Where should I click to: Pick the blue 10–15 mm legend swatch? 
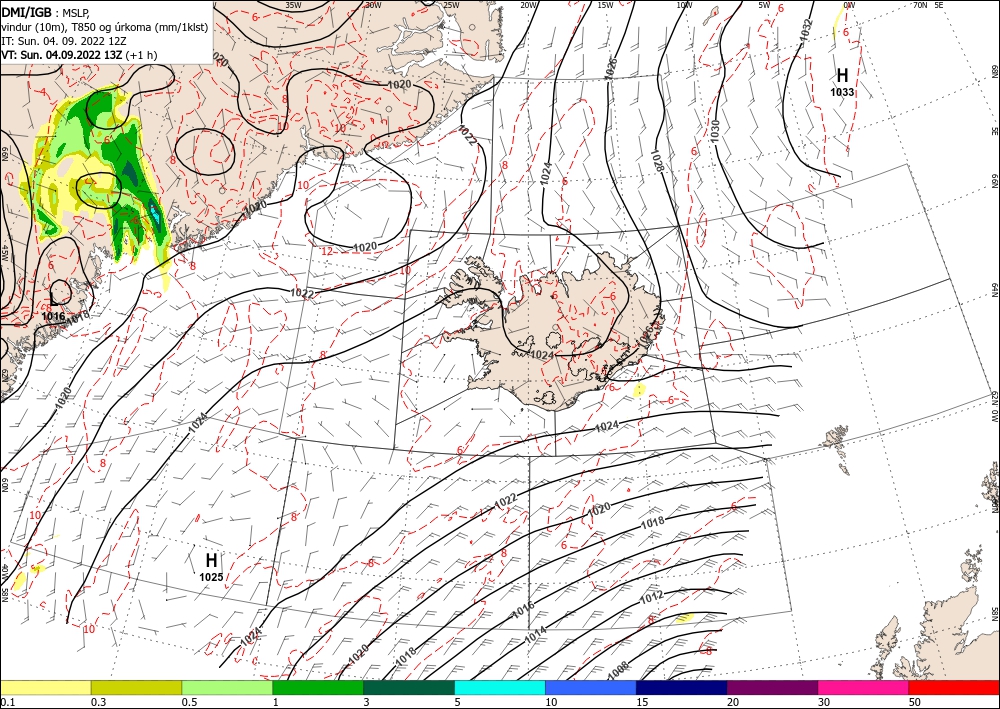(591, 687)
